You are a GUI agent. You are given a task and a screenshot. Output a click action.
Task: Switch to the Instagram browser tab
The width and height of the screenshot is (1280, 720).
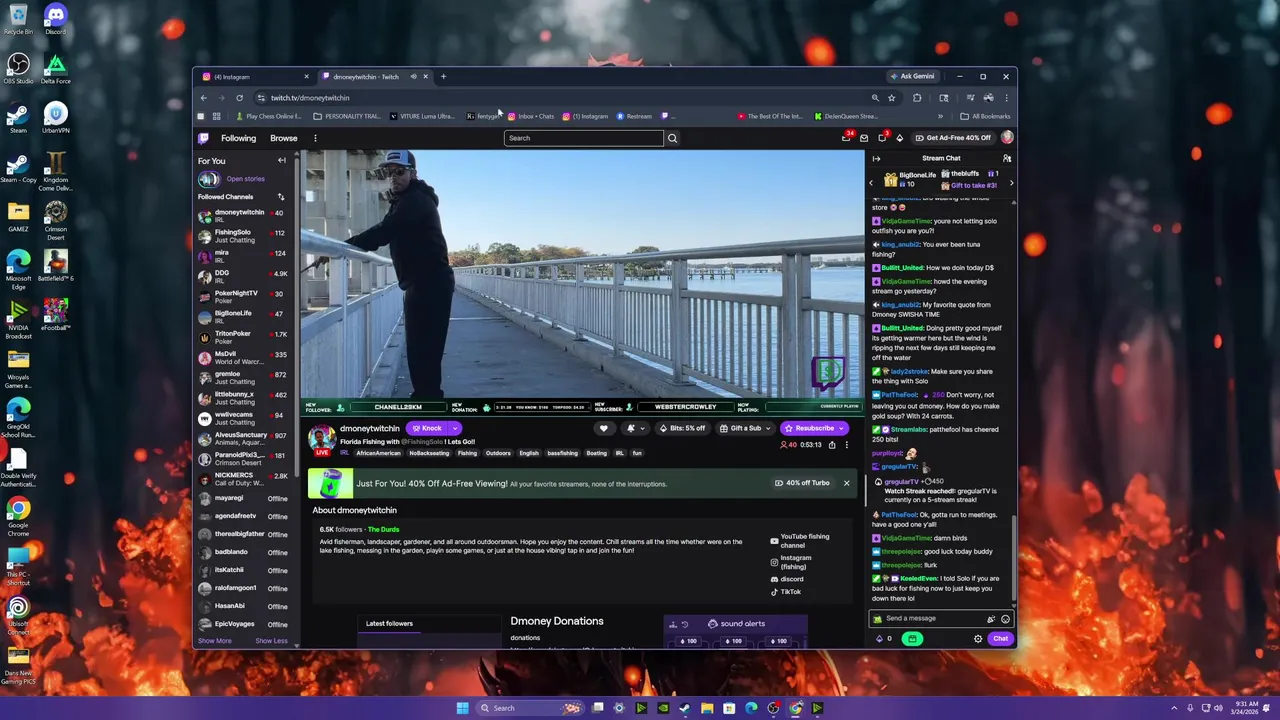[x=253, y=77]
